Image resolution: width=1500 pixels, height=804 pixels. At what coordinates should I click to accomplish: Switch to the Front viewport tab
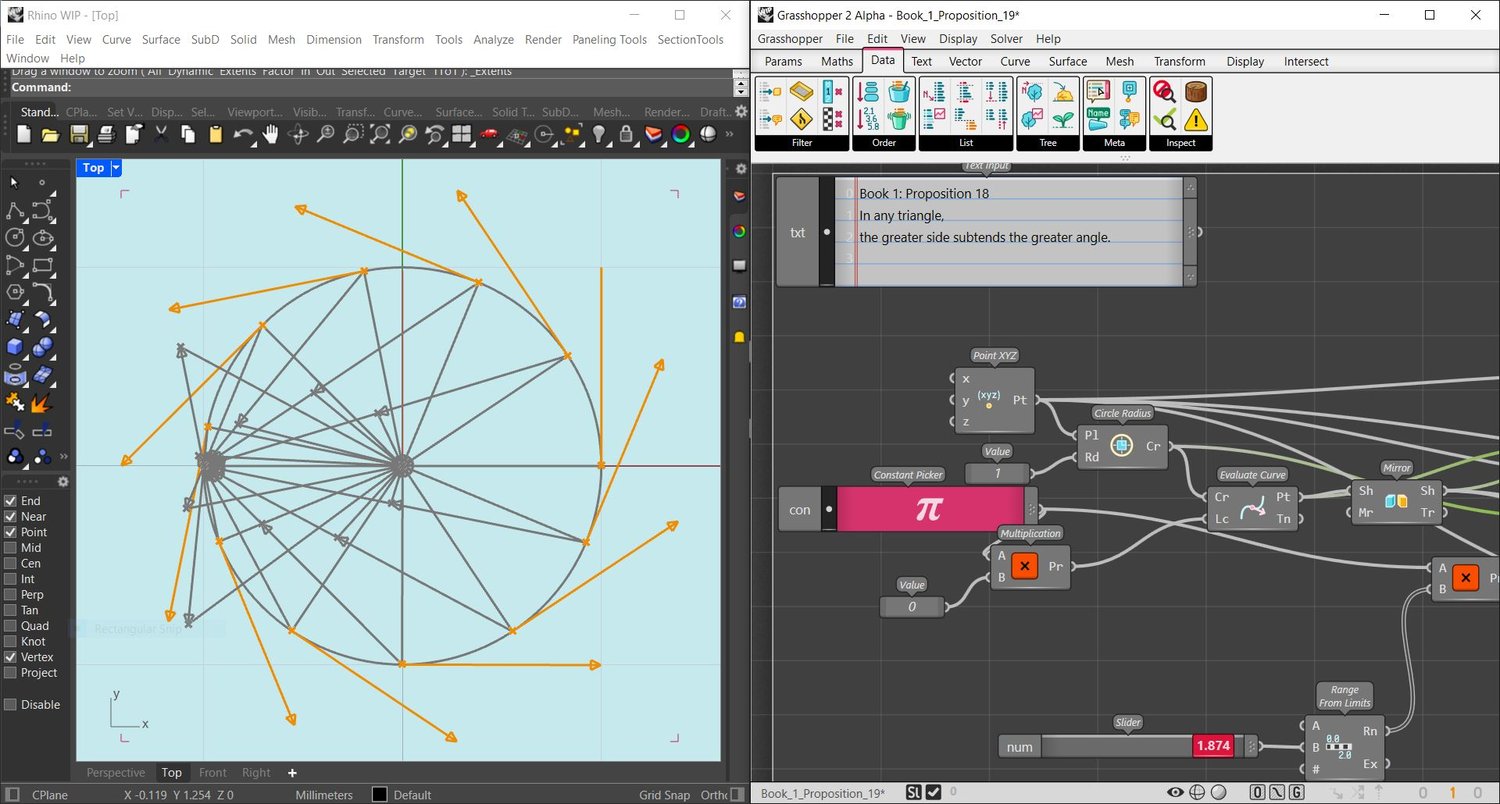[x=213, y=772]
